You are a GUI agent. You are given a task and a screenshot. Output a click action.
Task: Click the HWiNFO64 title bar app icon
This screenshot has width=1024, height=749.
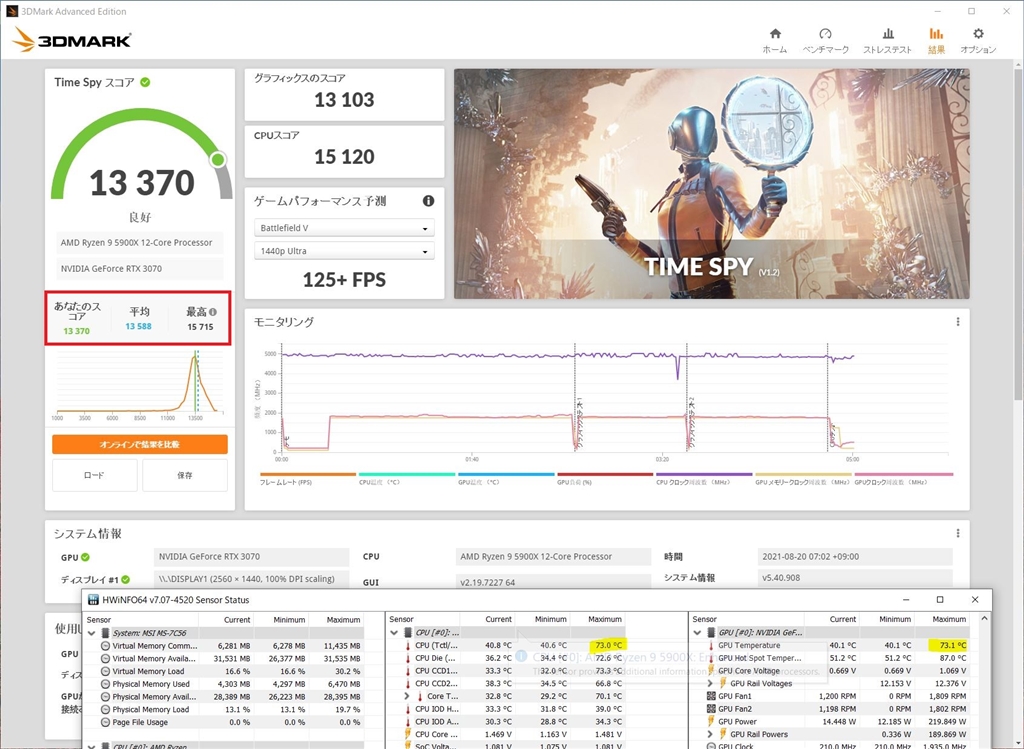pyautogui.click(x=93, y=599)
